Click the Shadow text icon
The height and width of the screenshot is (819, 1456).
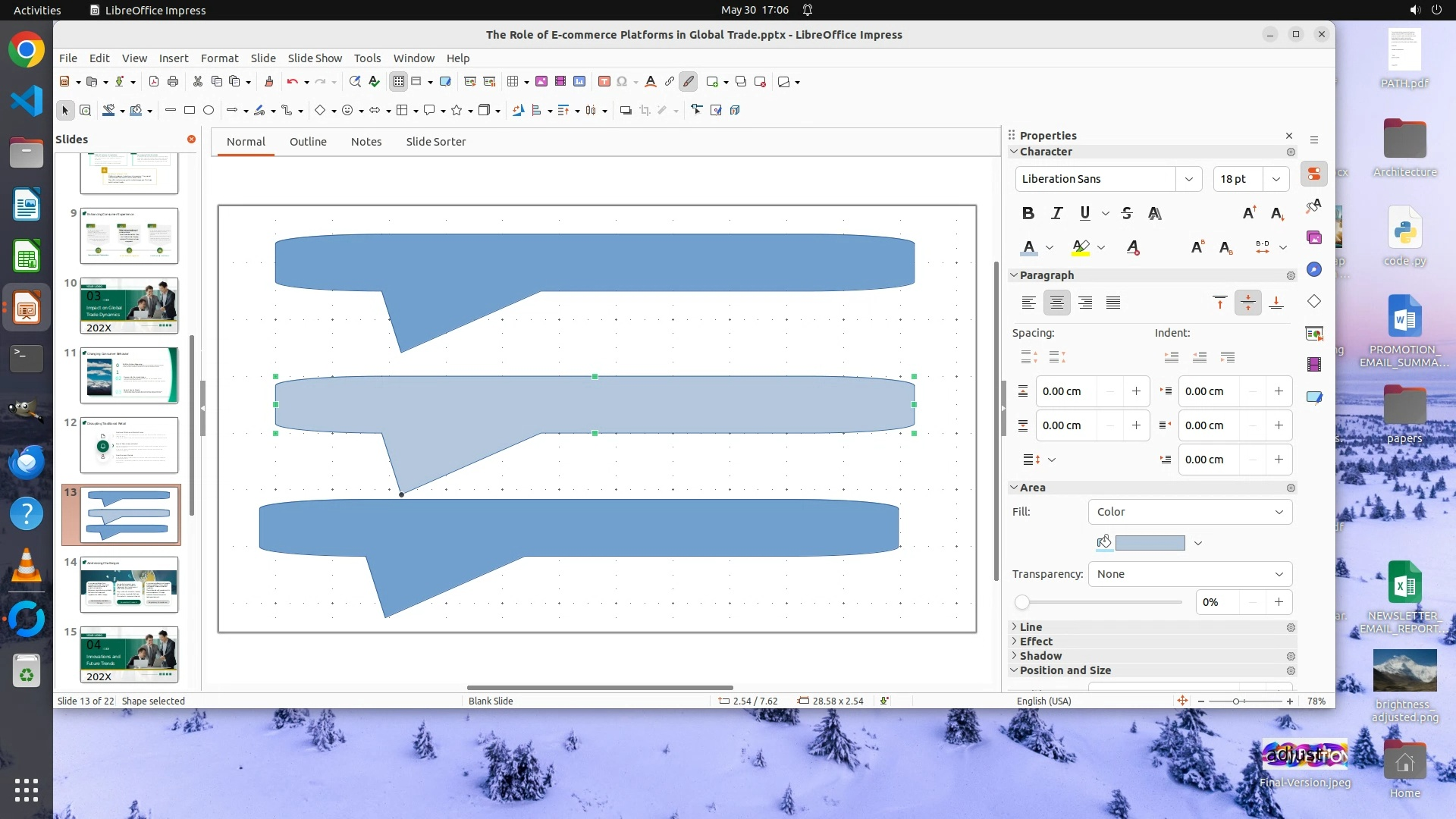[1154, 214]
